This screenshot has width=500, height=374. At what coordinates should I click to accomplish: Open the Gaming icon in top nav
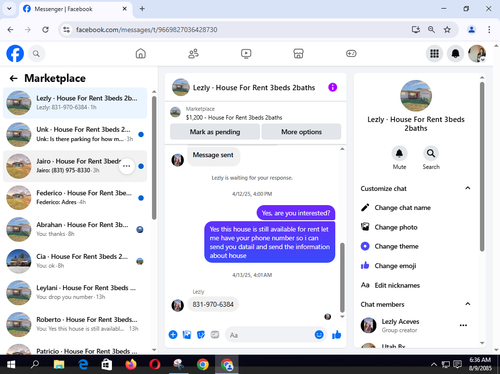click(351, 53)
